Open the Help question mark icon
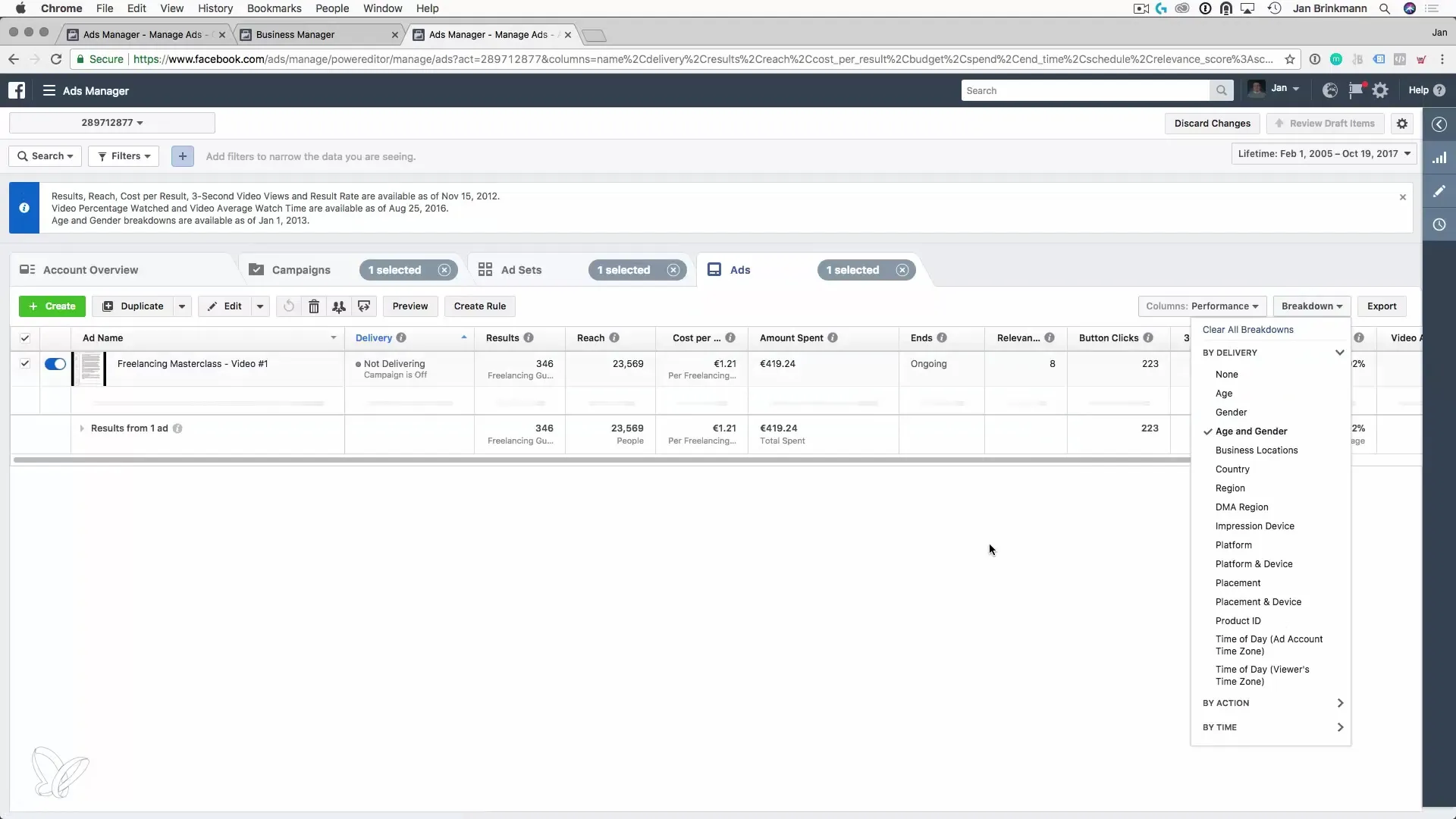 pos(1439,90)
